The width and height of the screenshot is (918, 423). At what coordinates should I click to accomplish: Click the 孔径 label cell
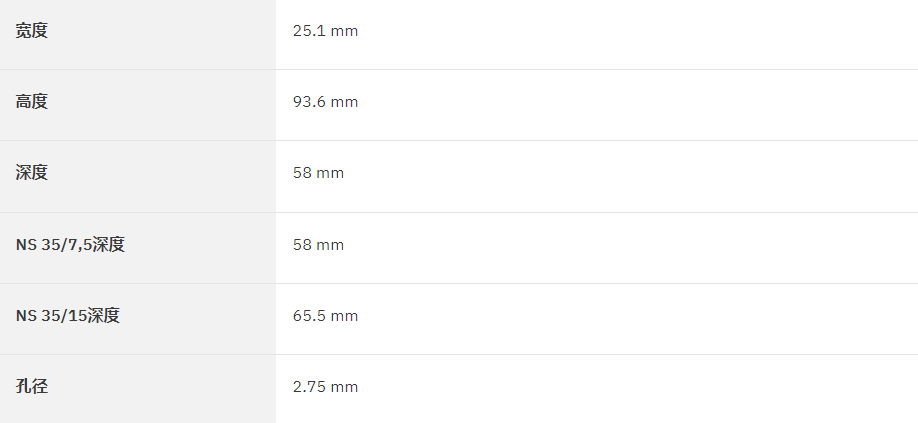pos(138,389)
